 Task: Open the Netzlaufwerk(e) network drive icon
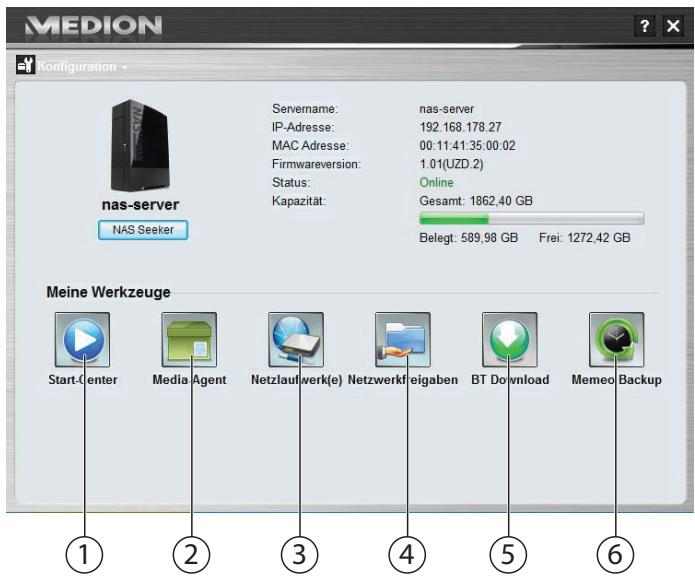click(x=296, y=340)
